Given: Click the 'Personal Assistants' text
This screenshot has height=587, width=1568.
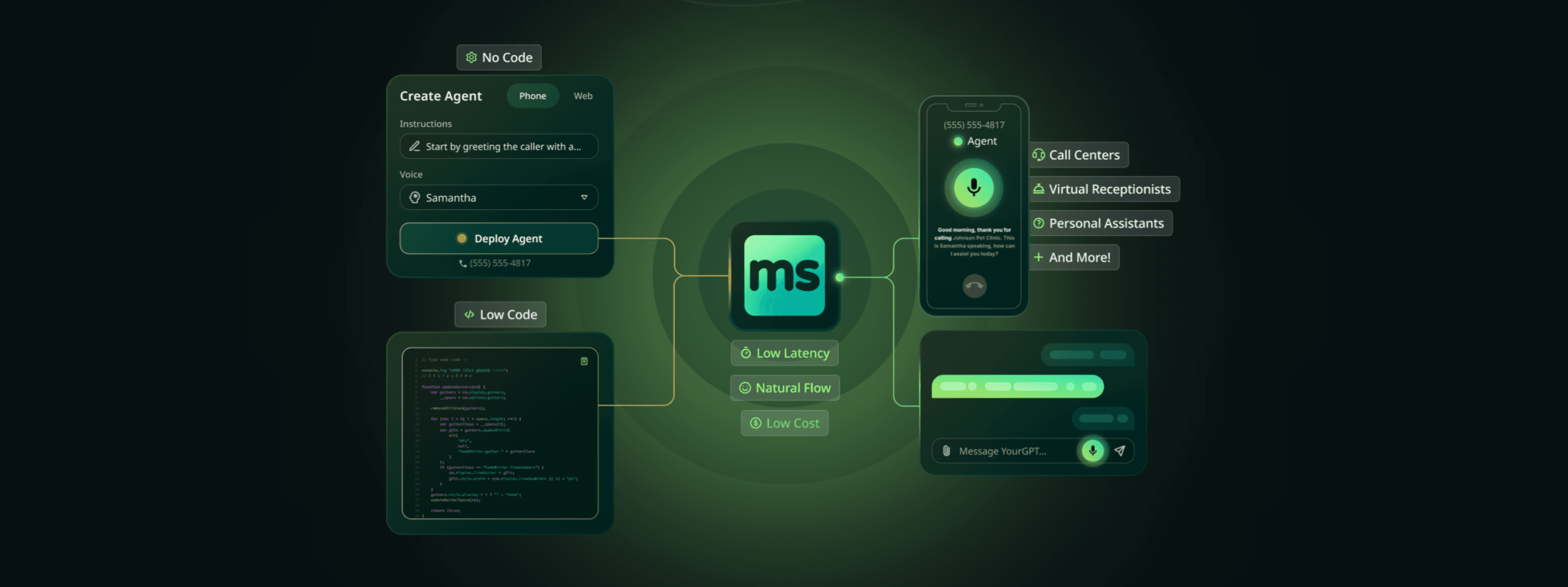Looking at the screenshot, I should point(1106,223).
